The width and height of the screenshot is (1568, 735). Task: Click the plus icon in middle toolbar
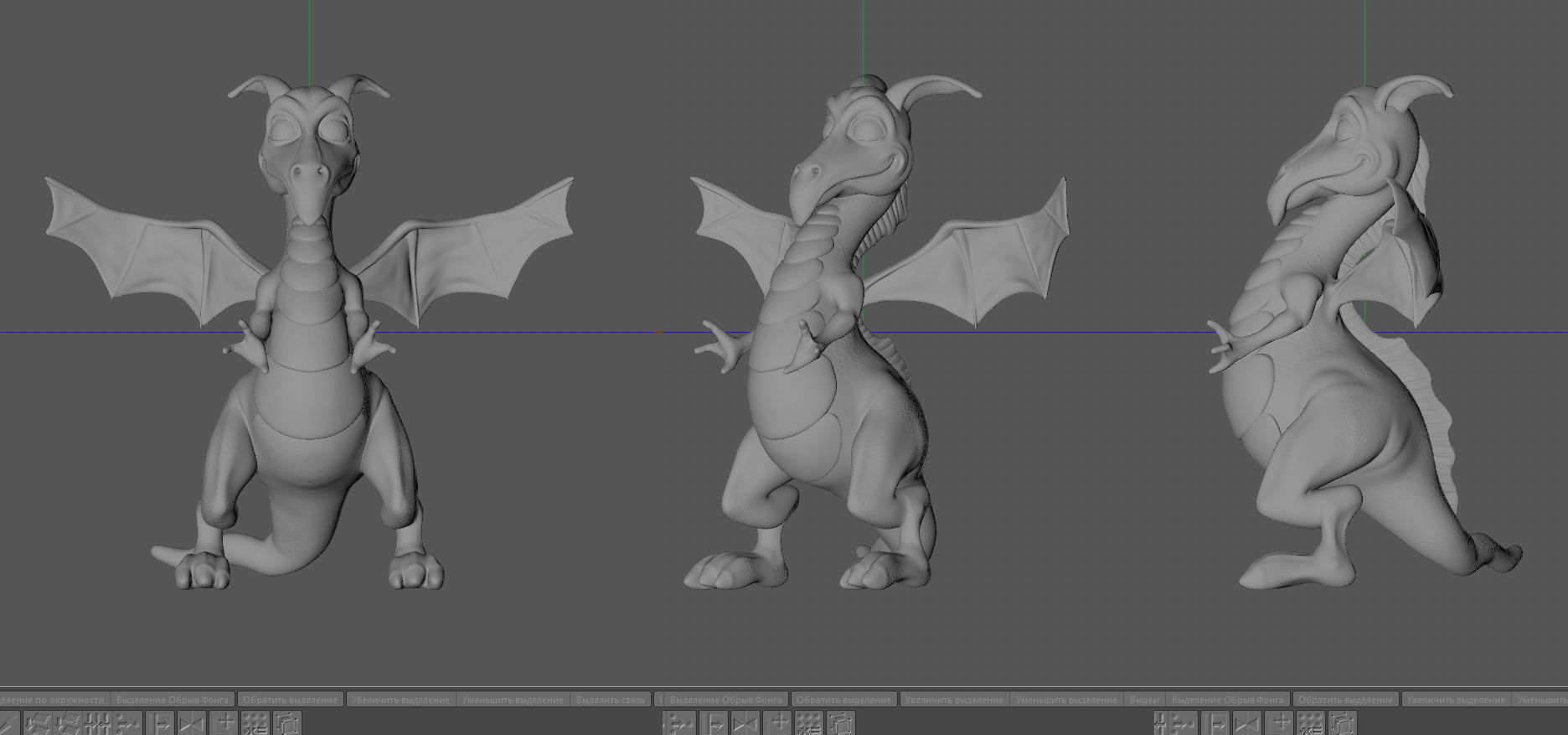(x=777, y=723)
